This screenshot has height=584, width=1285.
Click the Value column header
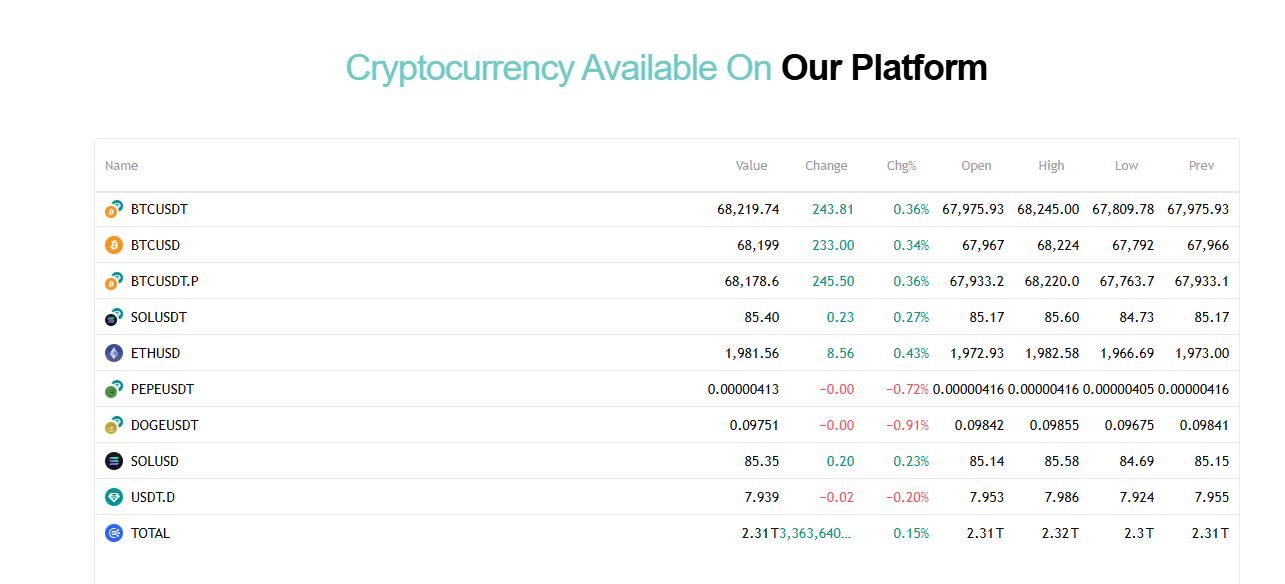coord(751,166)
